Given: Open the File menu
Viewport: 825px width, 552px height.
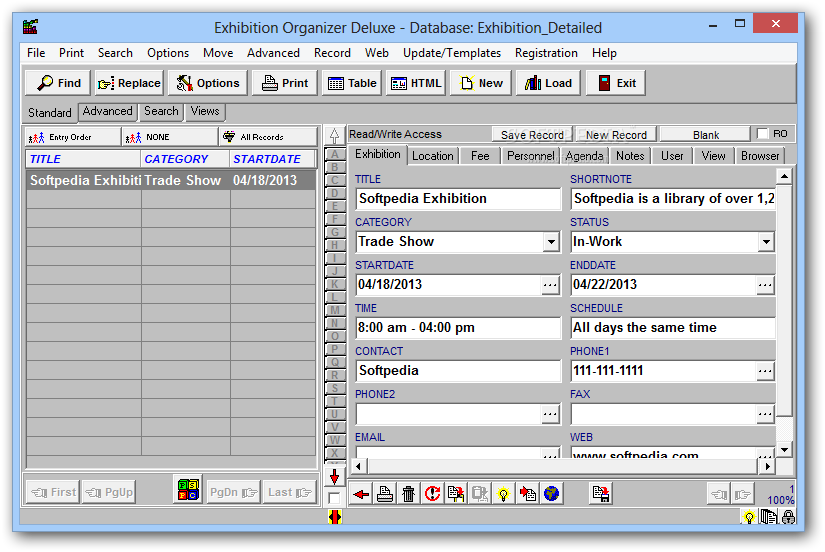Looking at the screenshot, I should (36, 53).
